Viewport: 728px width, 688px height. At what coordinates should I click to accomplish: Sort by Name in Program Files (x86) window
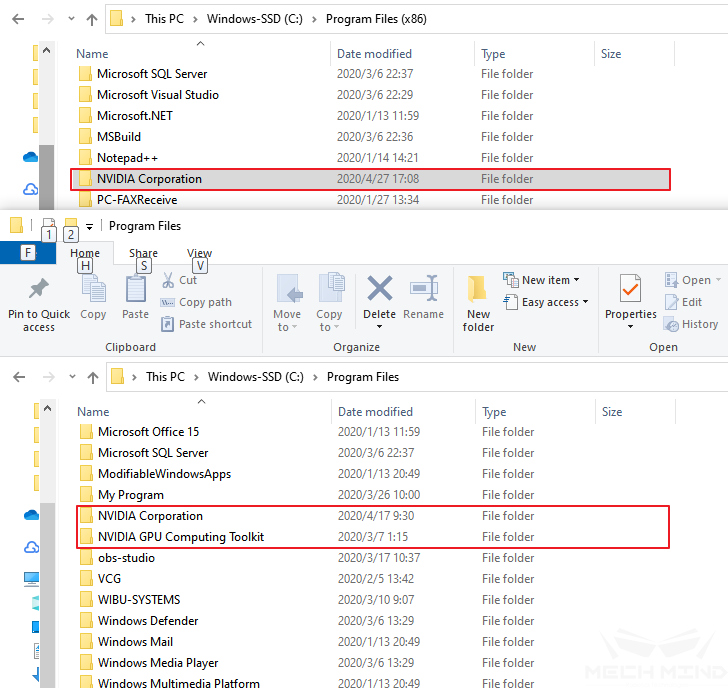coord(92,54)
